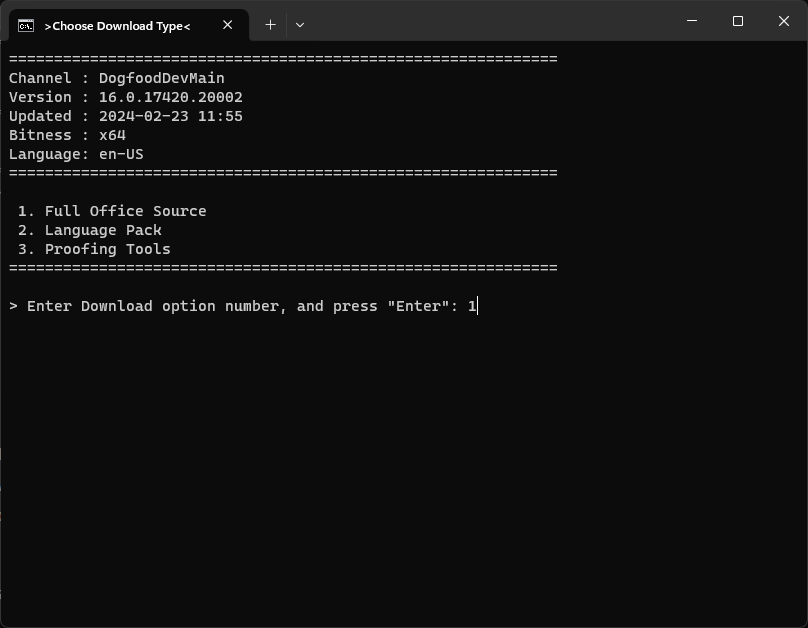This screenshot has height=628, width=808.
Task: Expand the new tab profile dropdown
Action: pos(300,25)
